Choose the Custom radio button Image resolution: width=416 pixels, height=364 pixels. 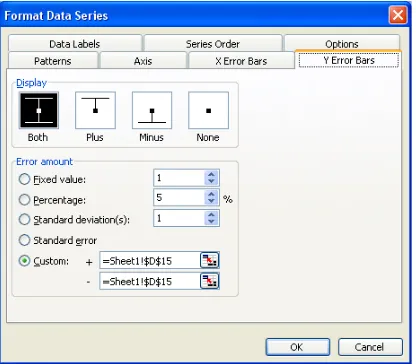(x=24, y=261)
